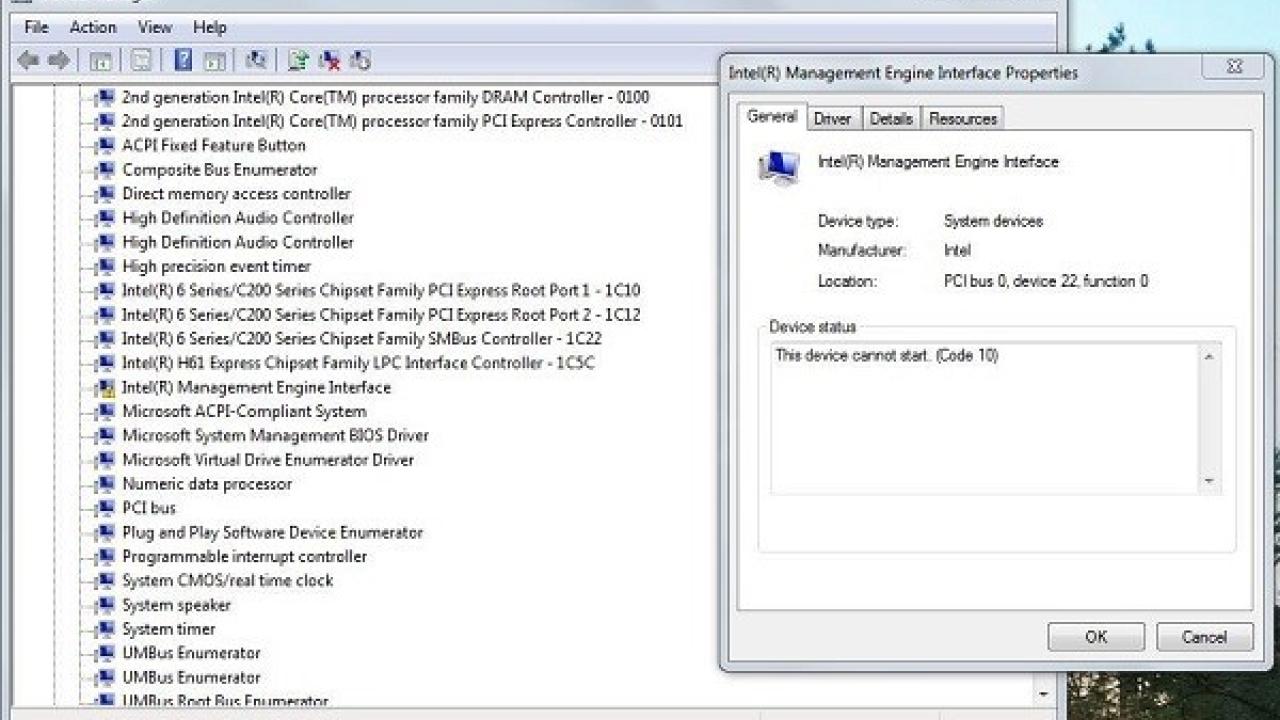Image resolution: width=1280 pixels, height=720 pixels.
Task: Select Programmable interrupt controller
Action: click(244, 557)
